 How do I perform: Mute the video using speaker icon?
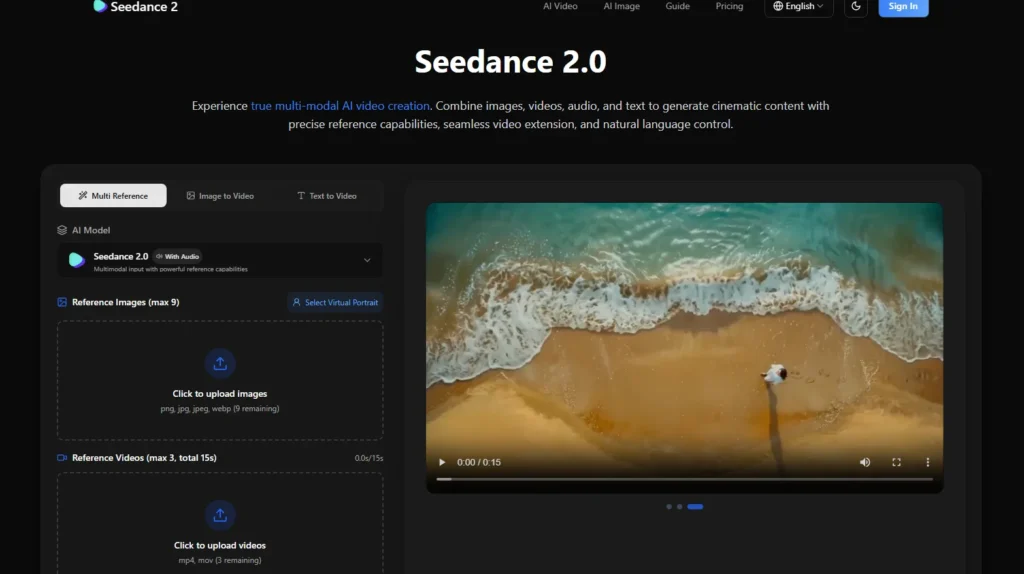click(x=865, y=462)
